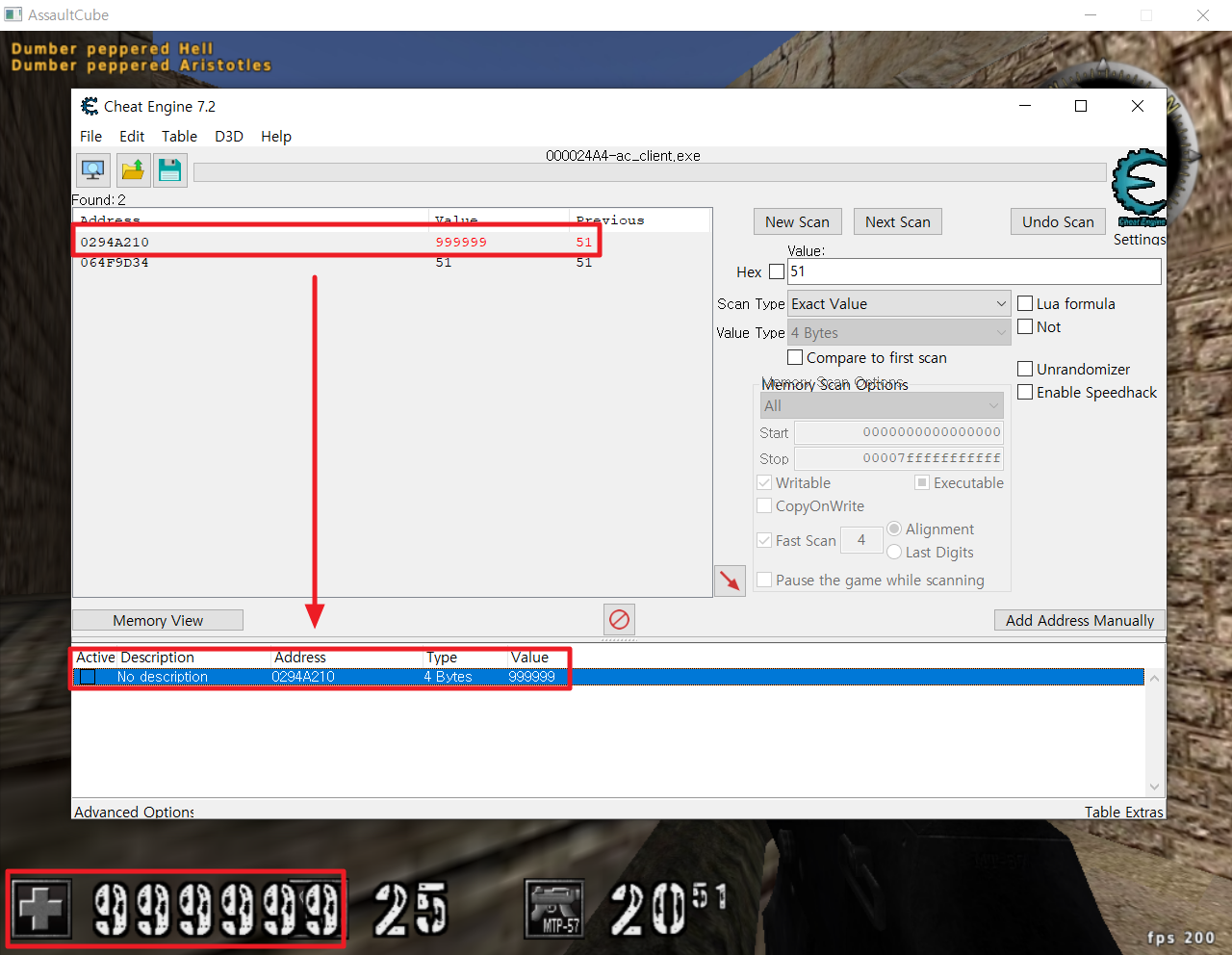This screenshot has width=1232, height=955.
Task: Check the Not option
Action: coord(1025,326)
